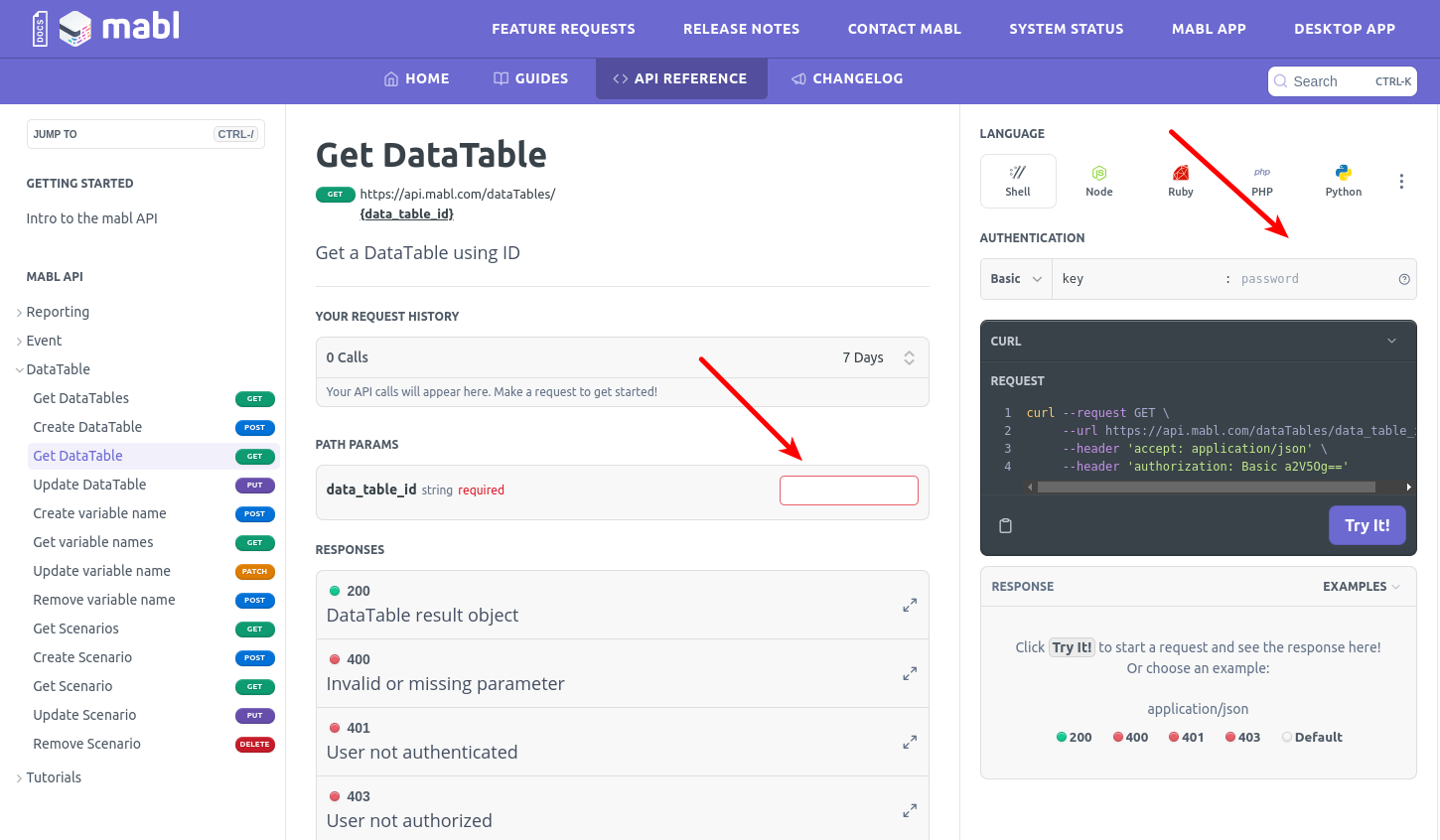Open Intro to the mabl API
The image size is (1440, 840).
pos(92,218)
